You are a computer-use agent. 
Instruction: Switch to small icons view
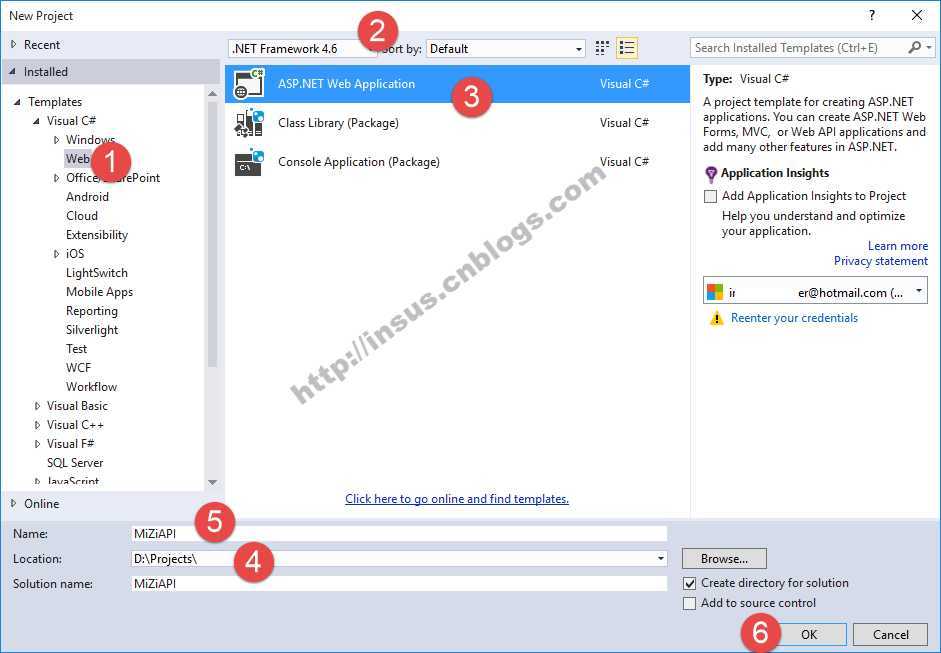[602, 48]
